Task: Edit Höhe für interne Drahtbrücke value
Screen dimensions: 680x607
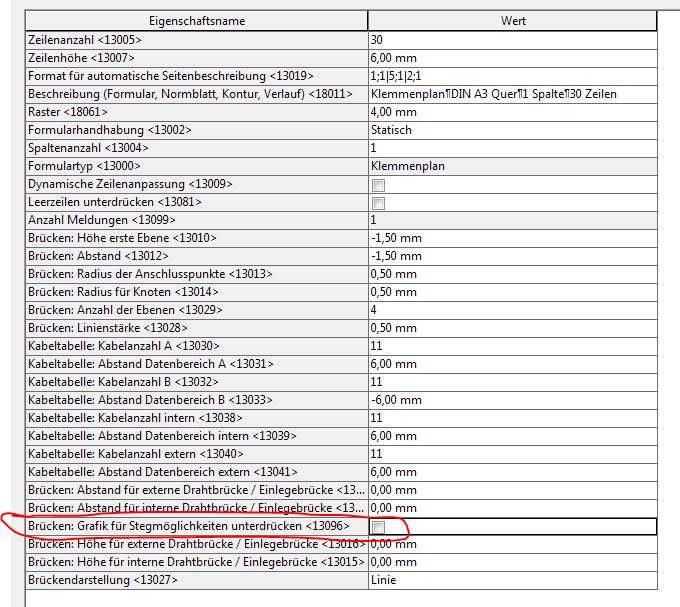Action: click(x=513, y=562)
